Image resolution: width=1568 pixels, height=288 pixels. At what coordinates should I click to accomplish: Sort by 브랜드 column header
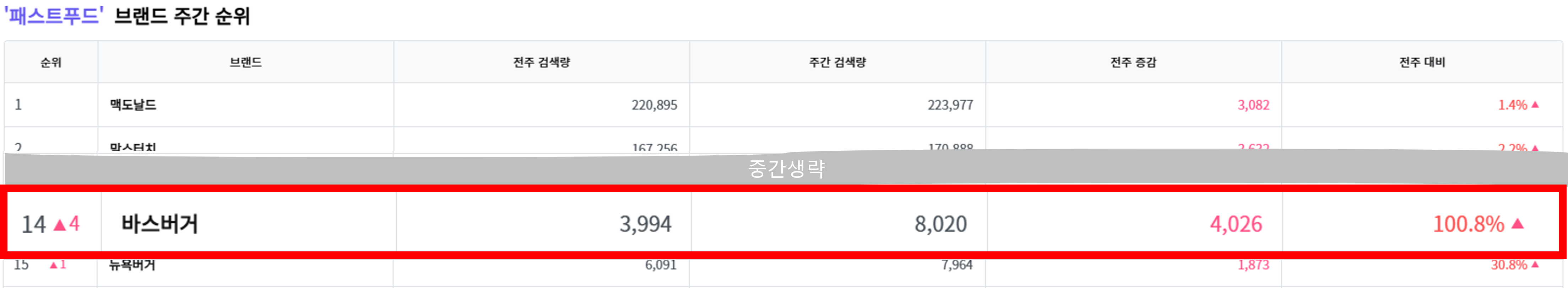point(245,62)
